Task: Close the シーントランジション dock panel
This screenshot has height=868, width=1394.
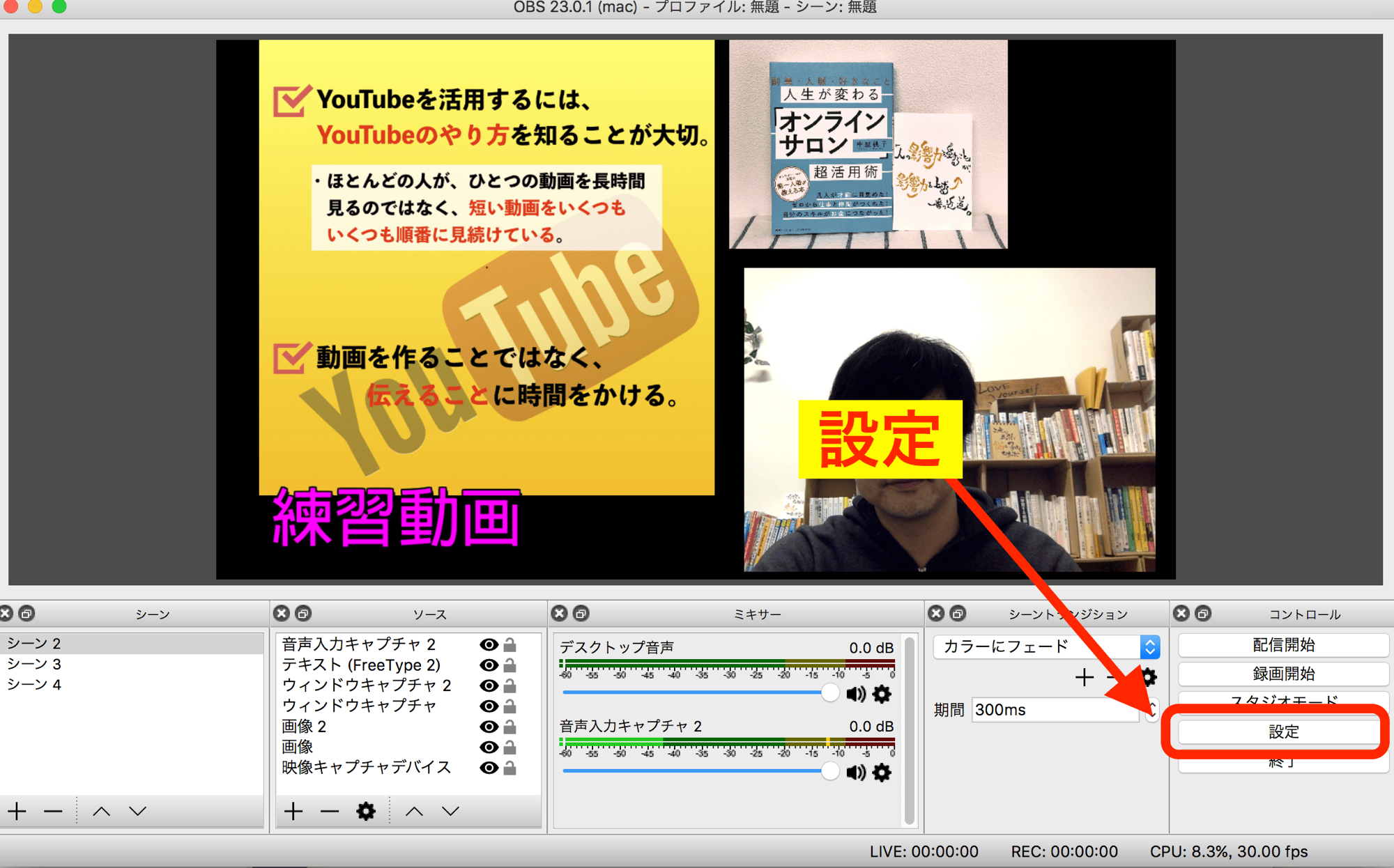Action: click(937, 613)
